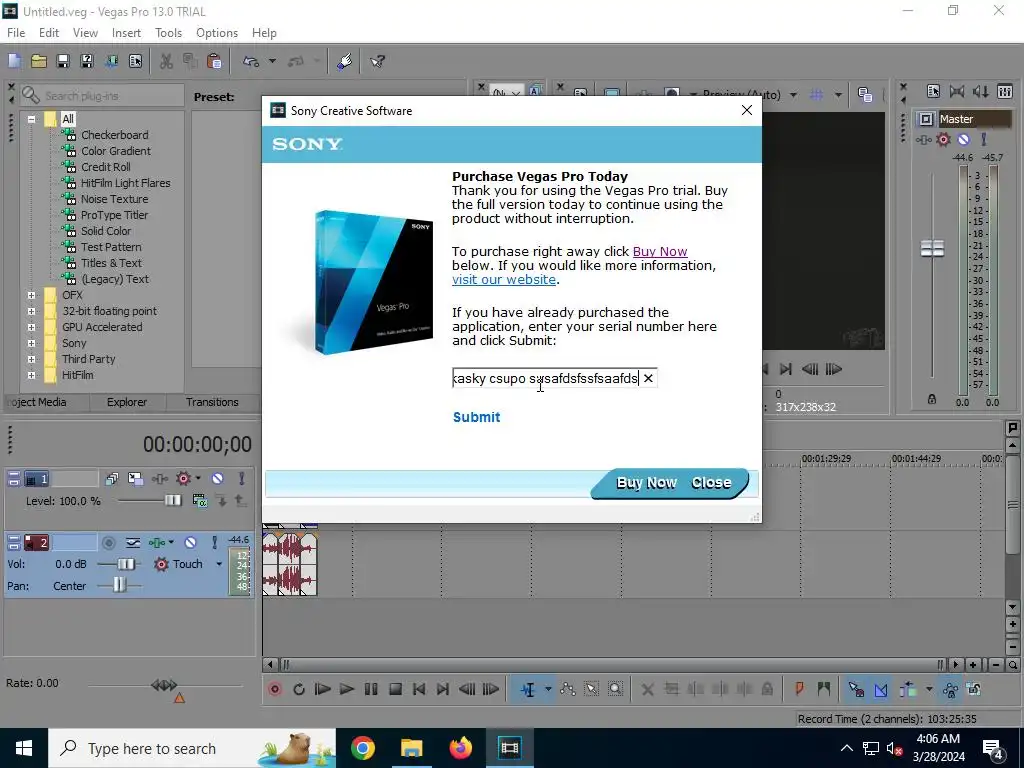This screenshot has width=1024, height=768.
Task: Switch to the Transitions tab
Action: 212,402
